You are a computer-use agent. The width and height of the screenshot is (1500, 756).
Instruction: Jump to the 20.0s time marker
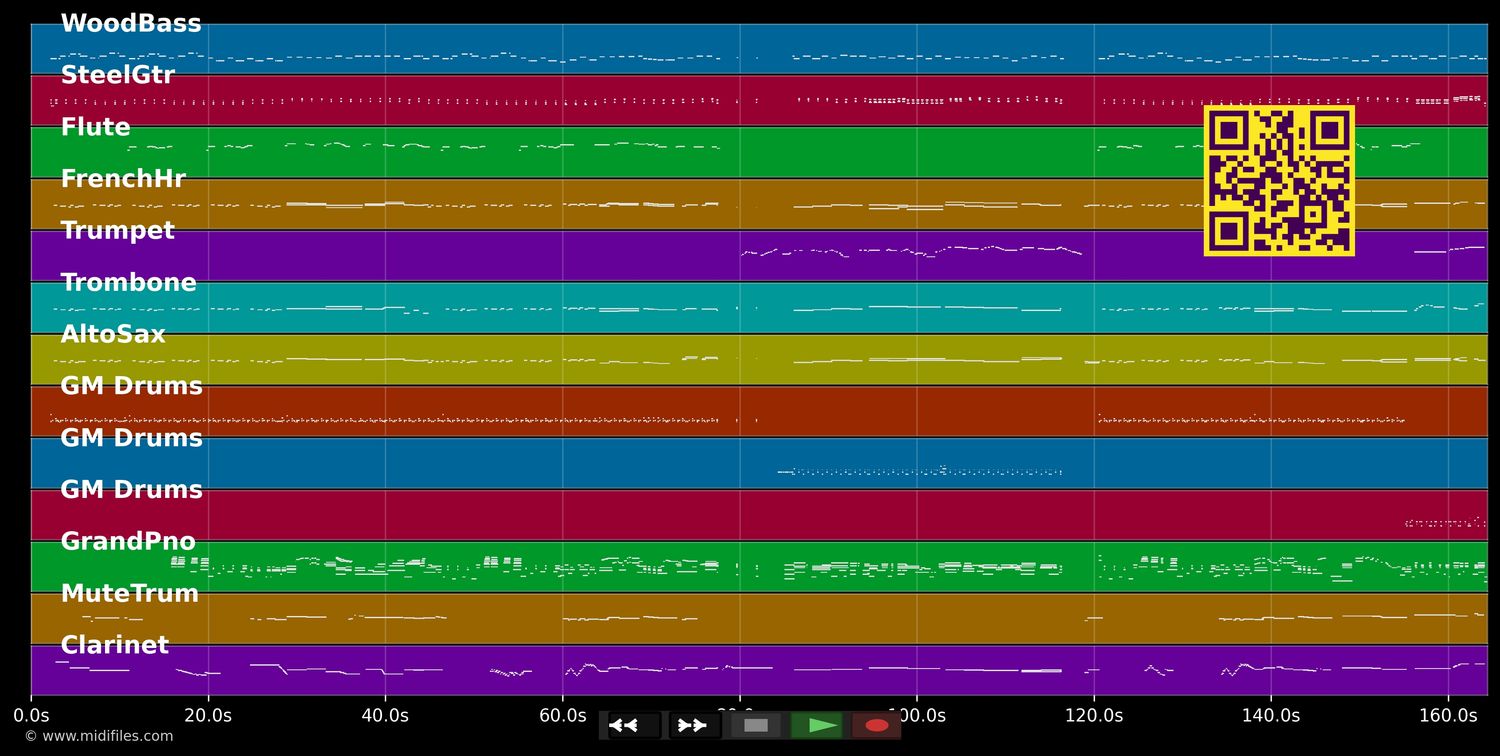[208, 716]
